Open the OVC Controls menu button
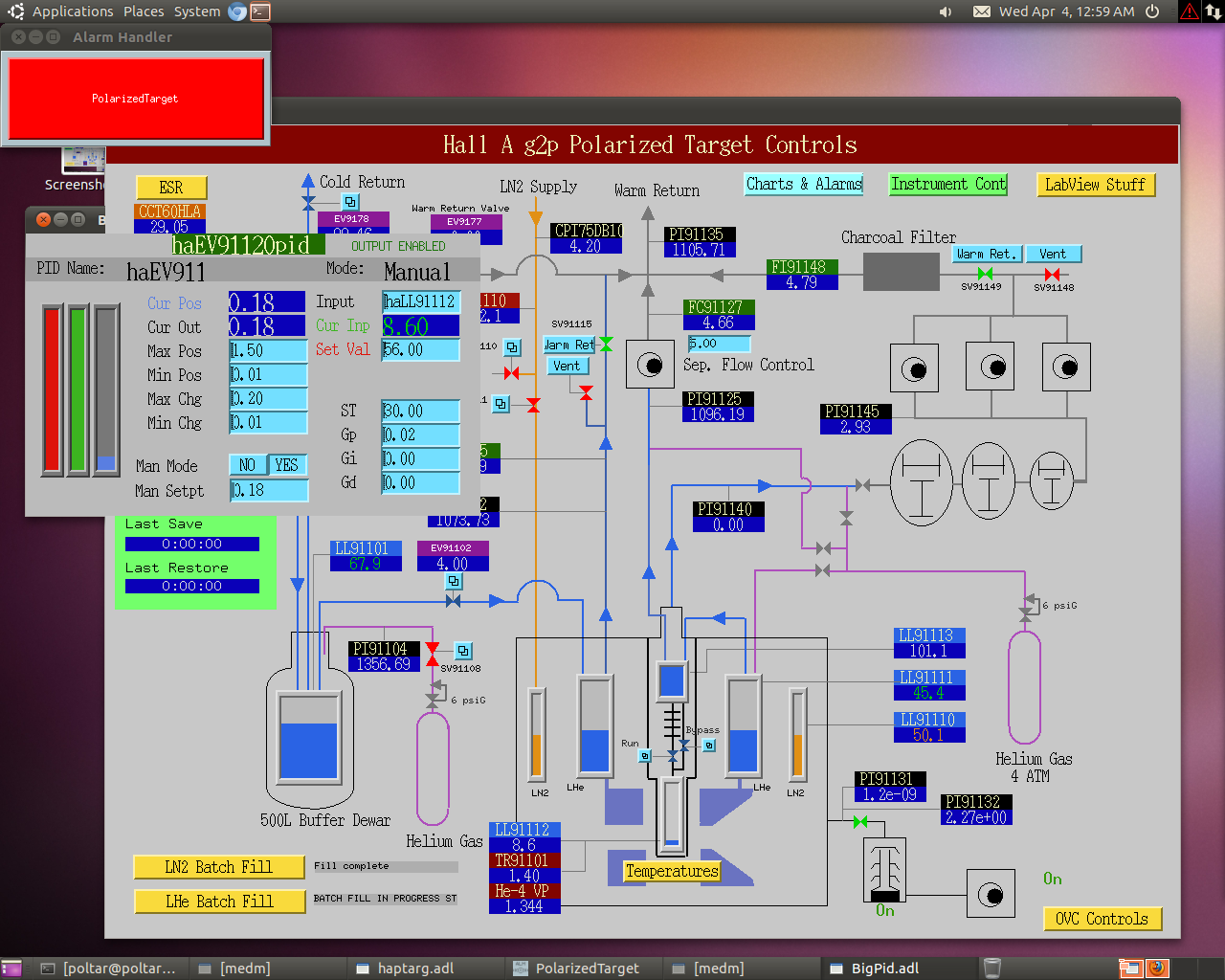 pos(1102,919)
